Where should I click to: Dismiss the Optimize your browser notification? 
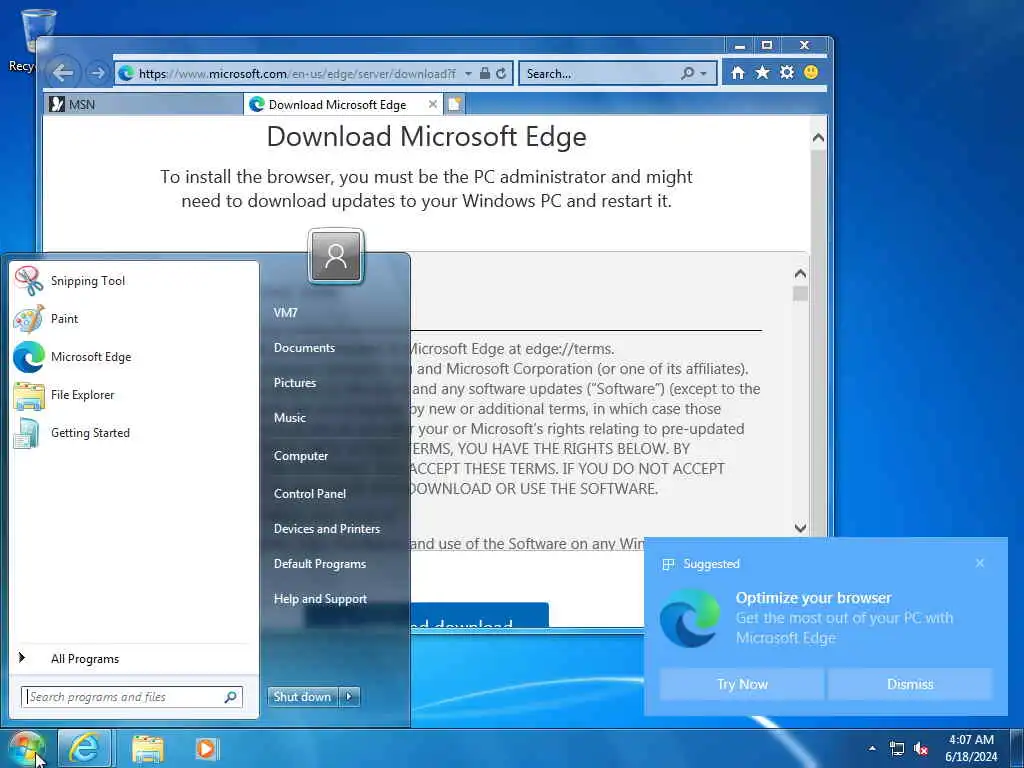click(910, 684)
